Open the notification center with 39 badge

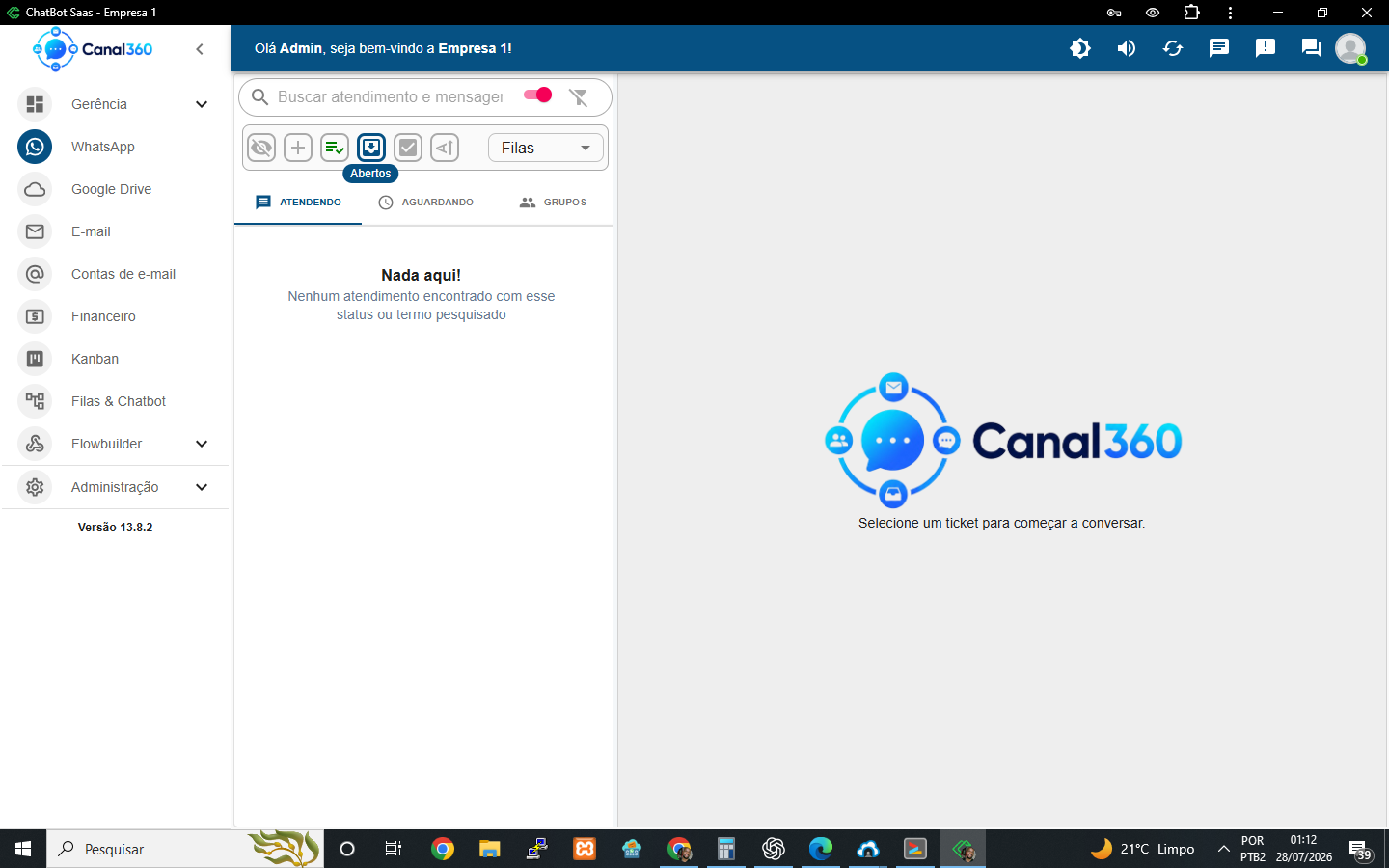[x=1360, y=851]
